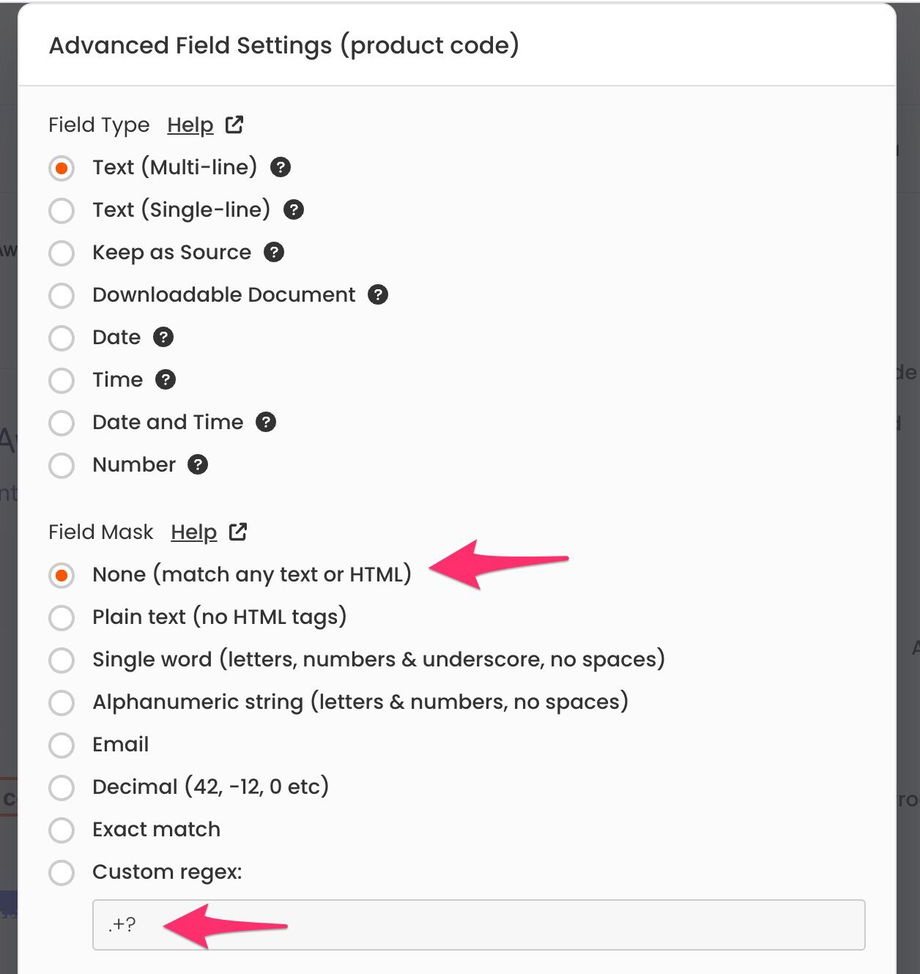Click help icon beside Text (Multi-line)

[281, 167]
